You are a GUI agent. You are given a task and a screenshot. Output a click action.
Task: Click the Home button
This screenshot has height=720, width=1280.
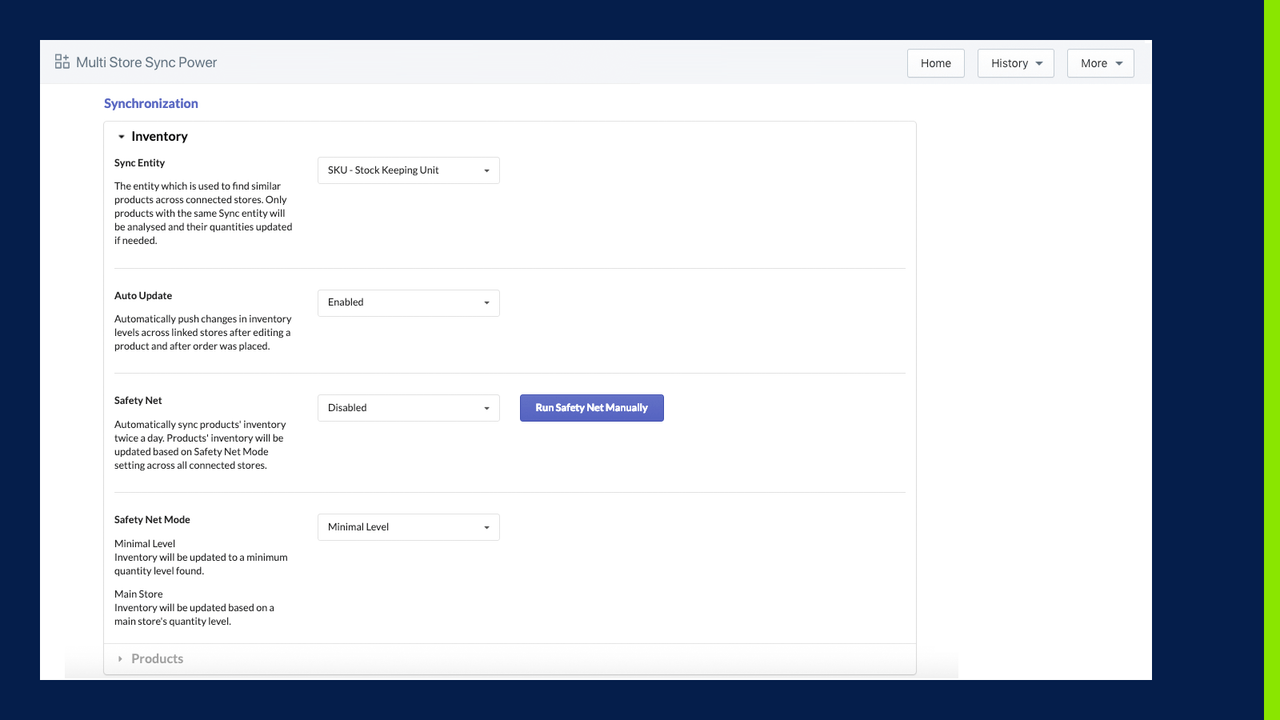click(x=935, y=62)
